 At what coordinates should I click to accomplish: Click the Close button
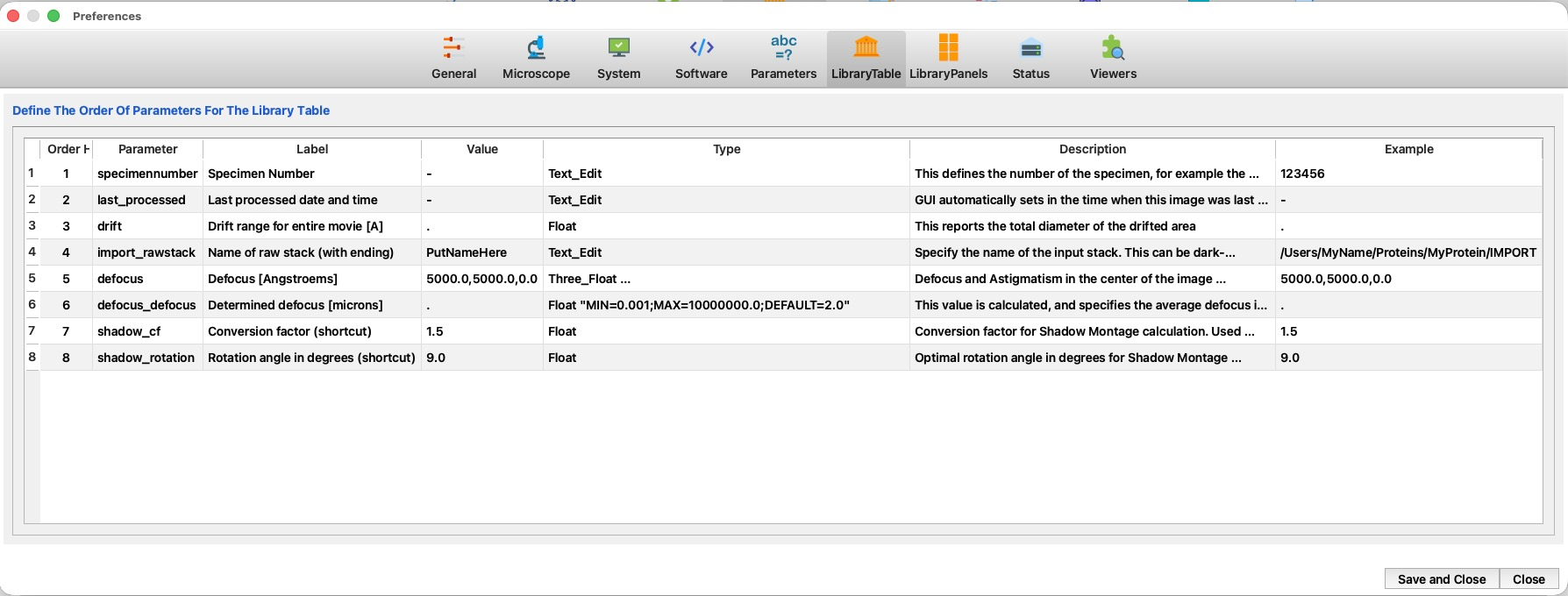click(1529, 579)
